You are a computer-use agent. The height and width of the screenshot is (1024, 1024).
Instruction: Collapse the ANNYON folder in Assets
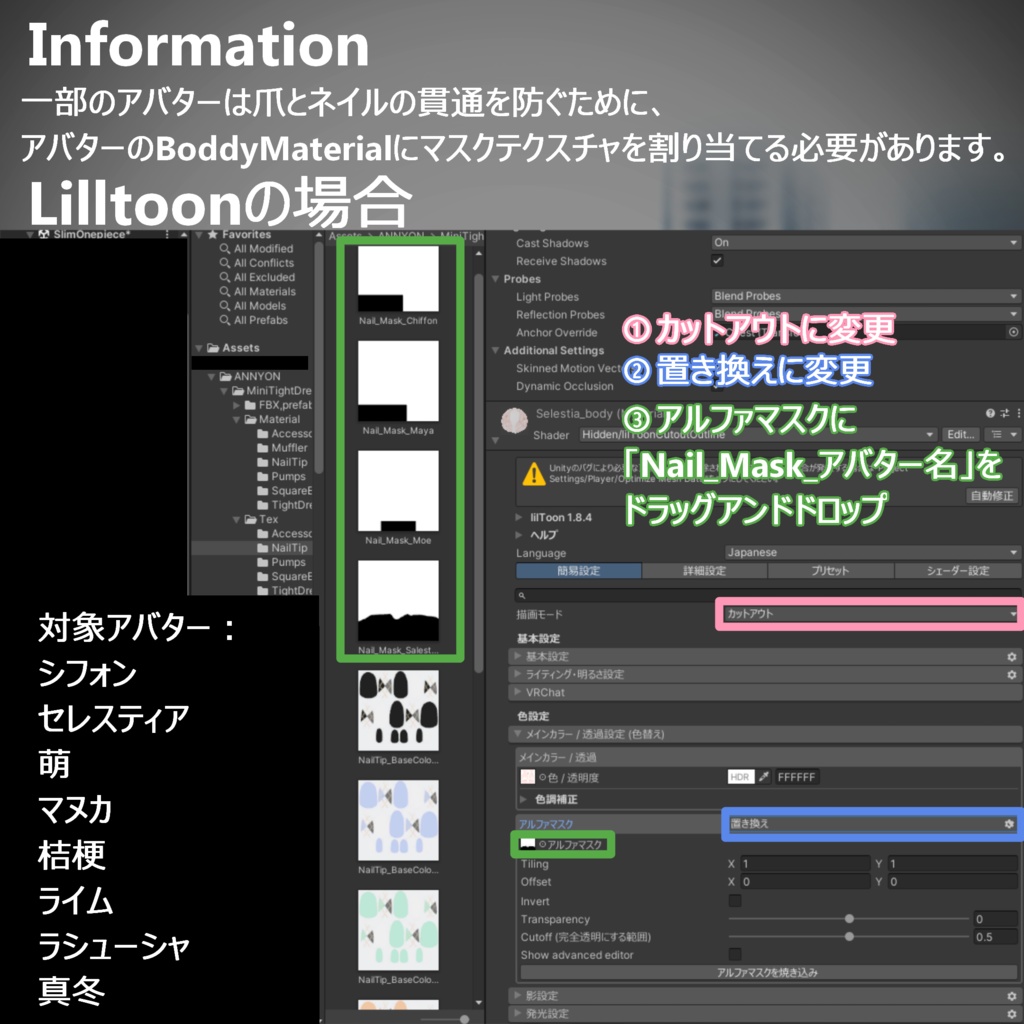[x=211, y=377]
